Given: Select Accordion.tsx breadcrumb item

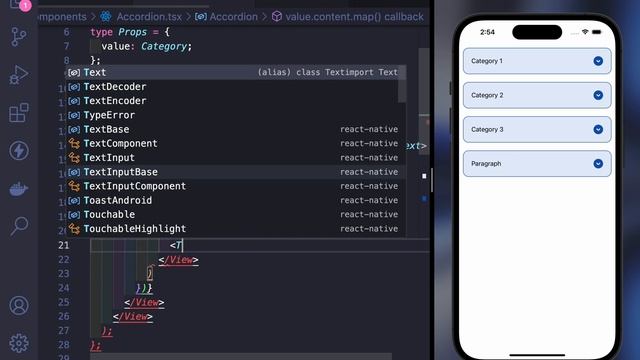Looking at the screenshot, I should (149, 17).
